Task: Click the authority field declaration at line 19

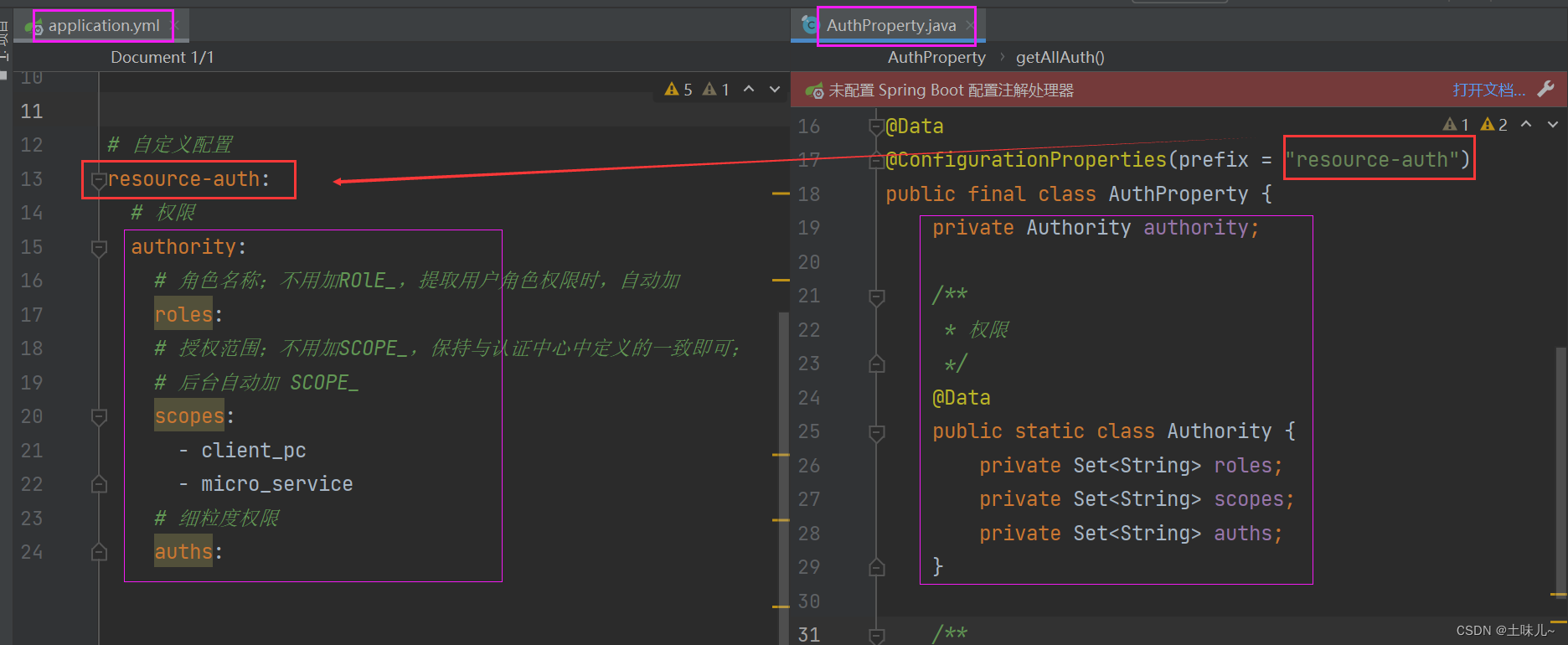Action: point(1096,228)
